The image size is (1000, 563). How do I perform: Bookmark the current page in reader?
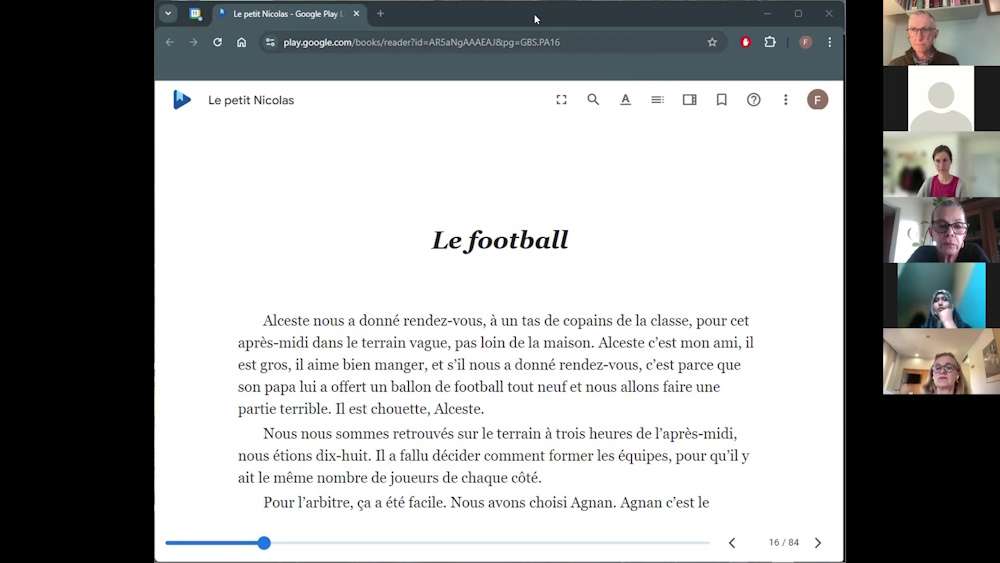point(721,99)
